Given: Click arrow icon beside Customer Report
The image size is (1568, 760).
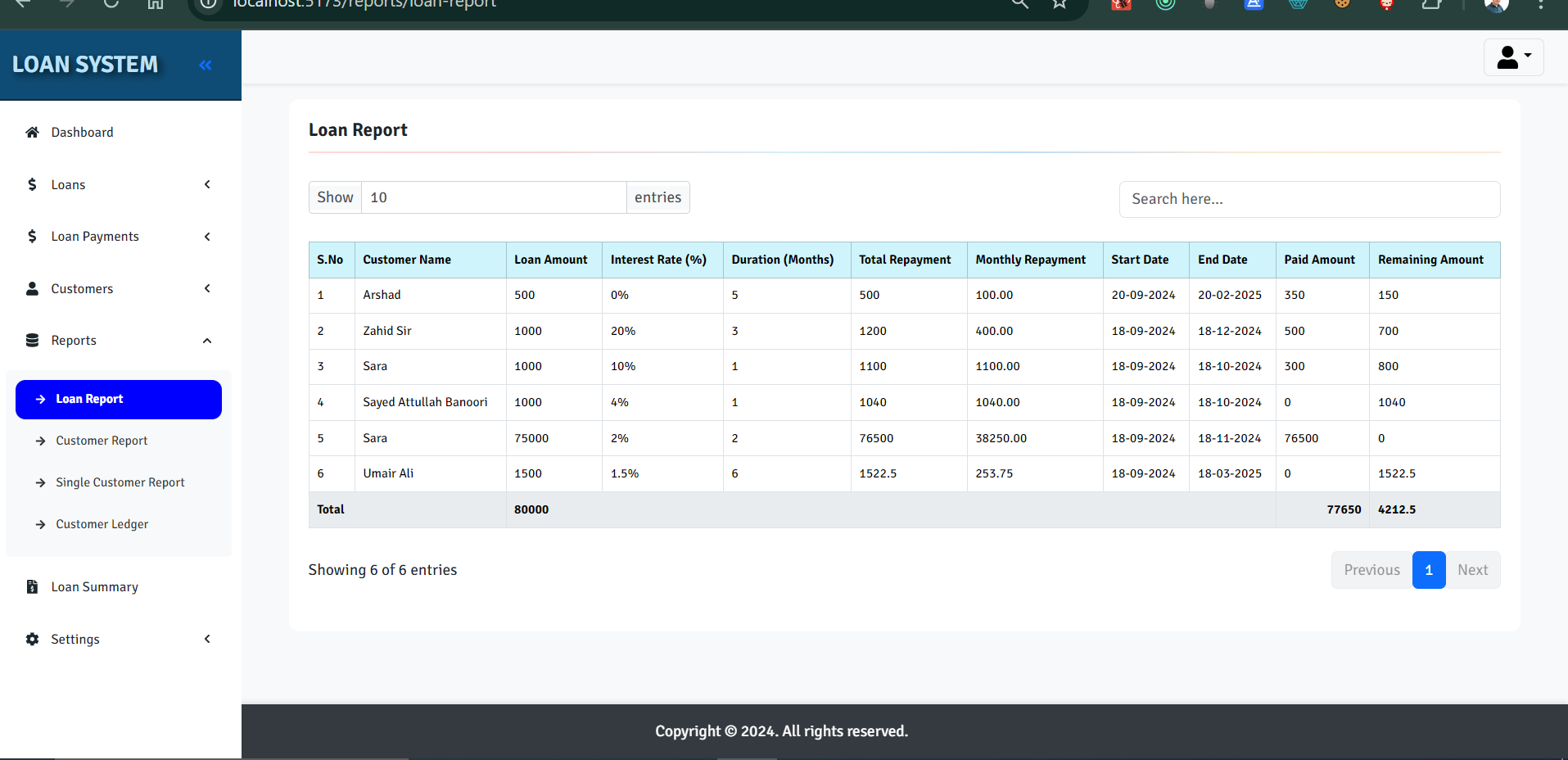Looking at the screenshot, I should 40,441.
